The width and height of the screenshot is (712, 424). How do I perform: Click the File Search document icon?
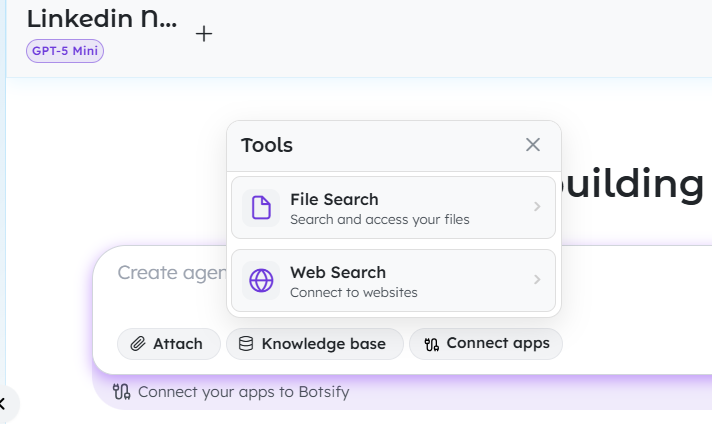(x=261, y=207)
